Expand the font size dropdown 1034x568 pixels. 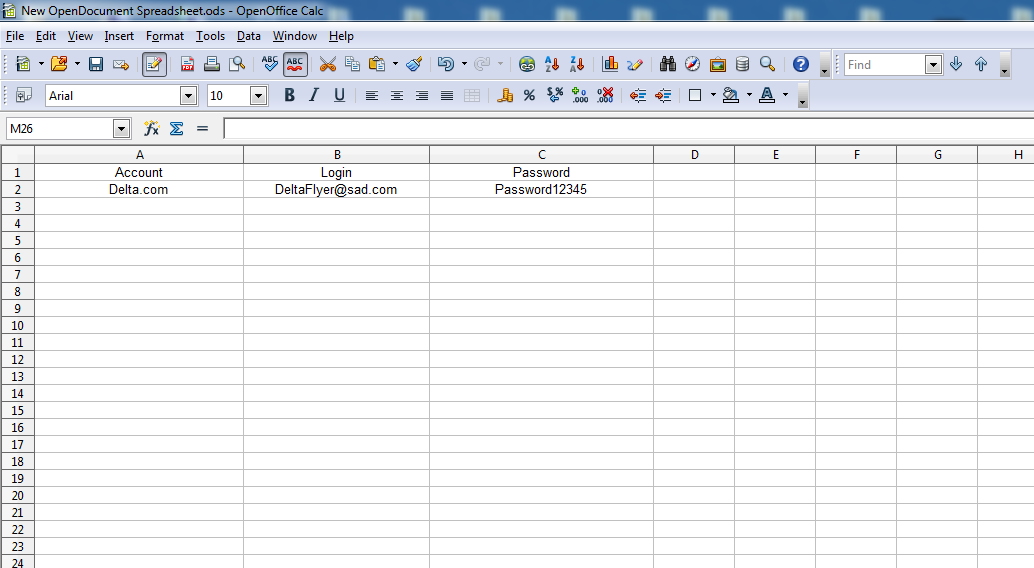click(258, 96)
